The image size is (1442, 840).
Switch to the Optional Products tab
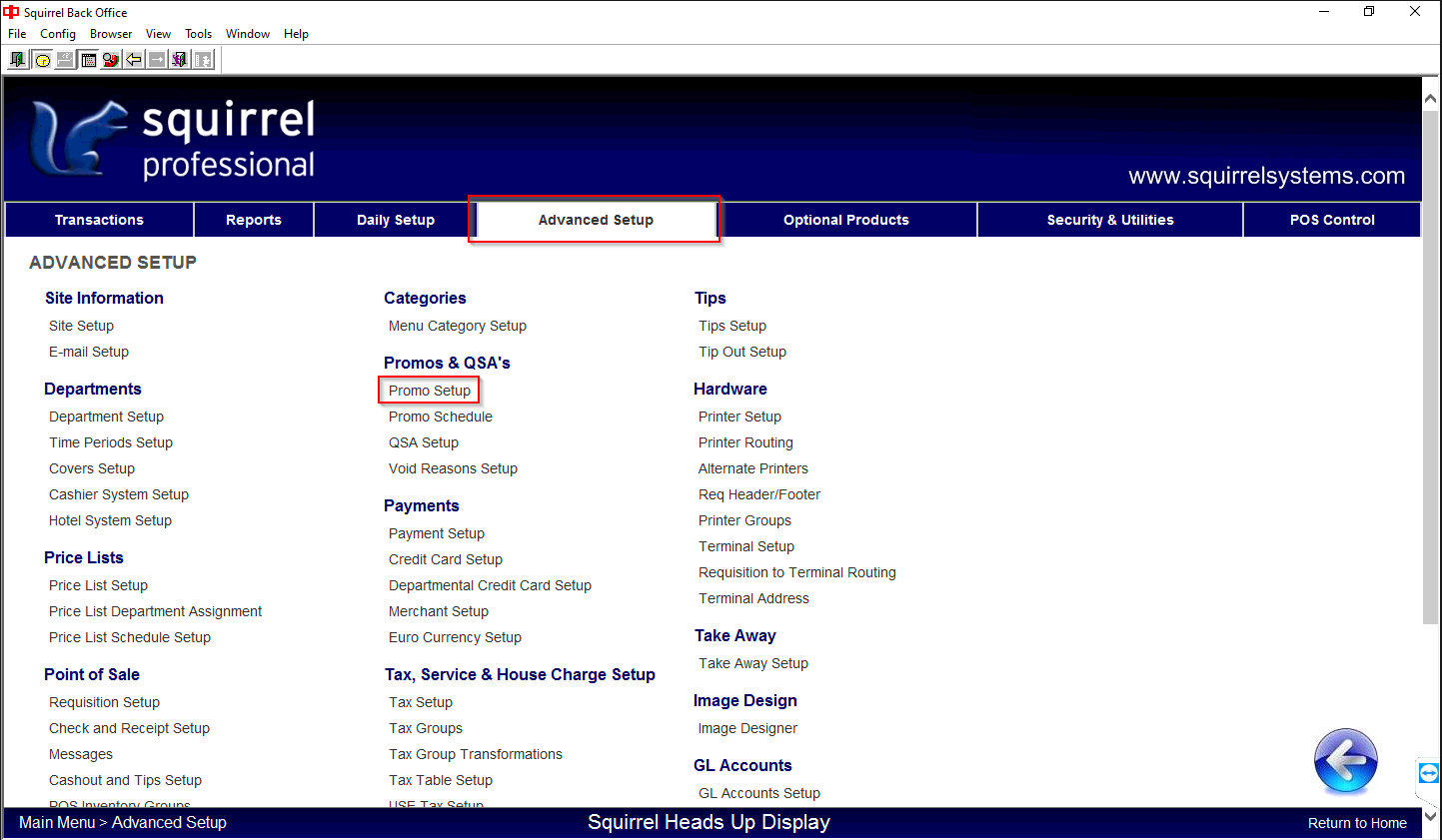[846, 220]
